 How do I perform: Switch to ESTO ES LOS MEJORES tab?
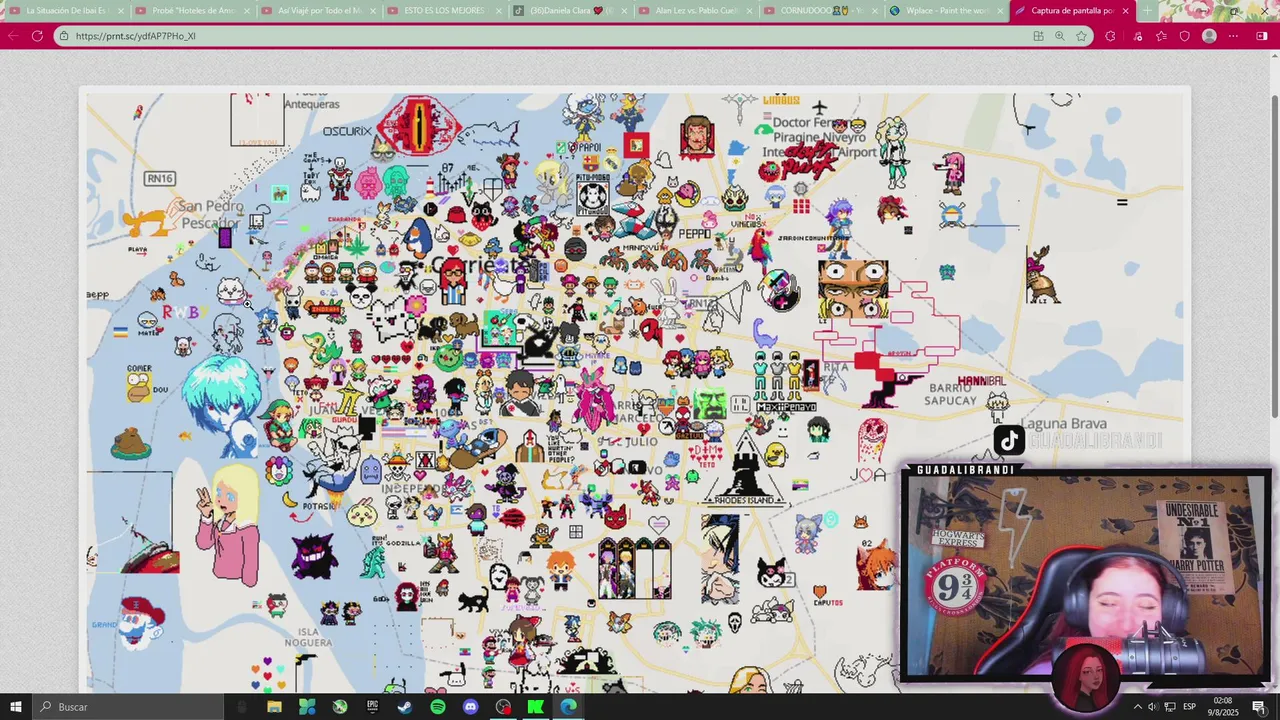click(x=444, y=11)
